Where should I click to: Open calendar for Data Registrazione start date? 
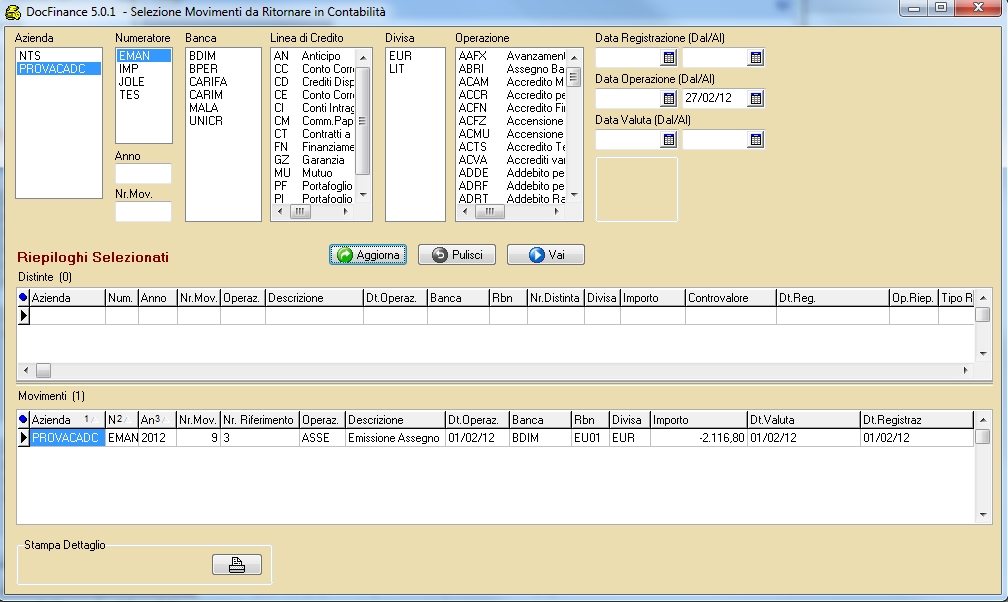point(669,58)
